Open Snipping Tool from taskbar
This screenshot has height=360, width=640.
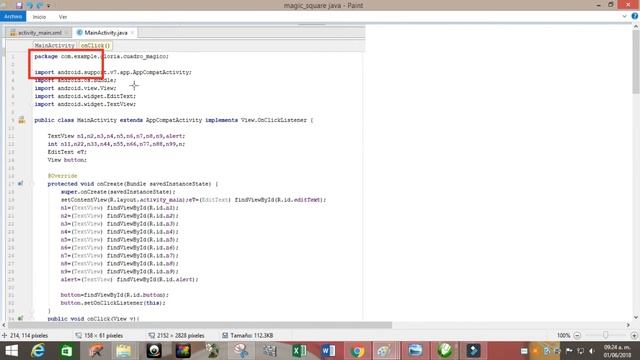pyautogui.click(x=241, y=351)
